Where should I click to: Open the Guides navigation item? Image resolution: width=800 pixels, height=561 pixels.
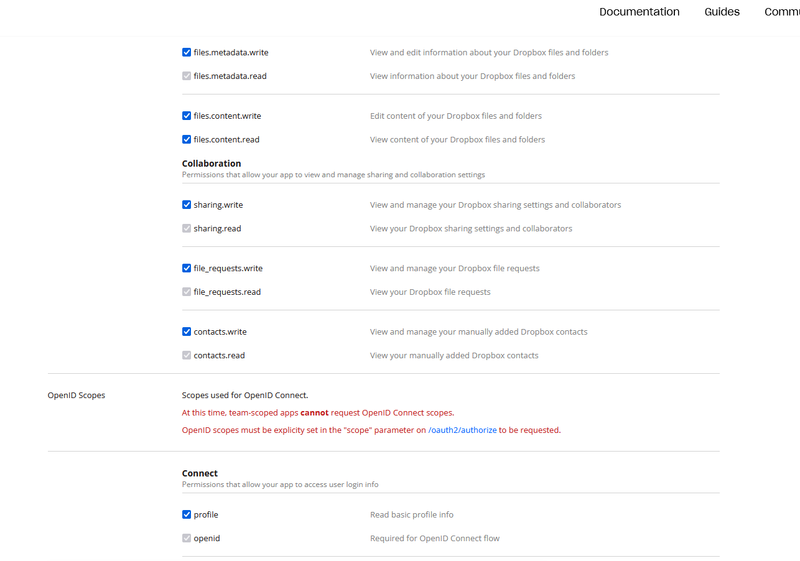coord(722,12)
